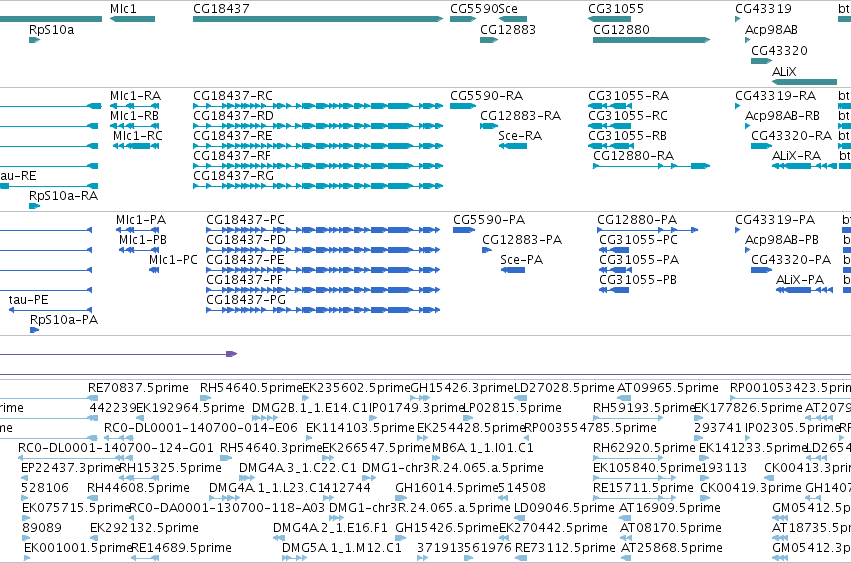Screen dimensions: 851x563
Task: Click the CG43320-PA protein label
Action: tap(791, 260)
